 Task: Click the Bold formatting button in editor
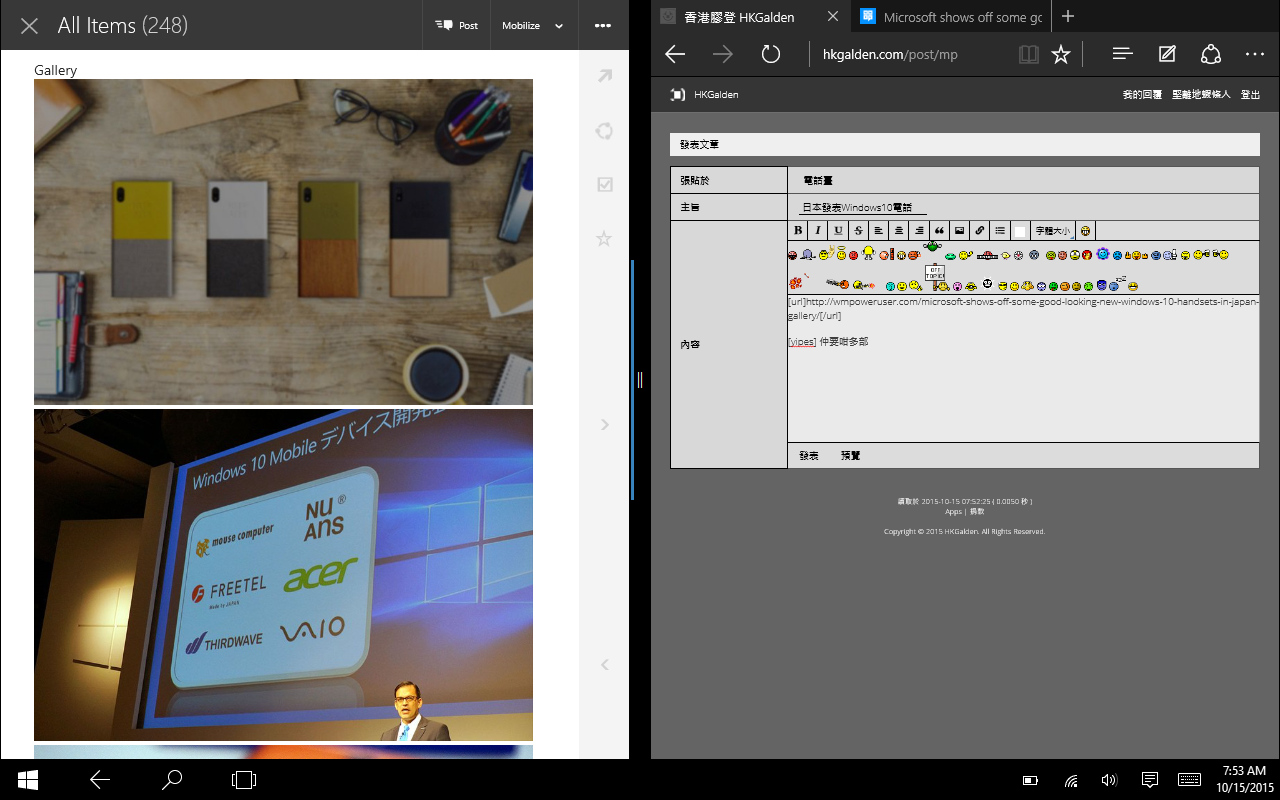coord(798,231)
